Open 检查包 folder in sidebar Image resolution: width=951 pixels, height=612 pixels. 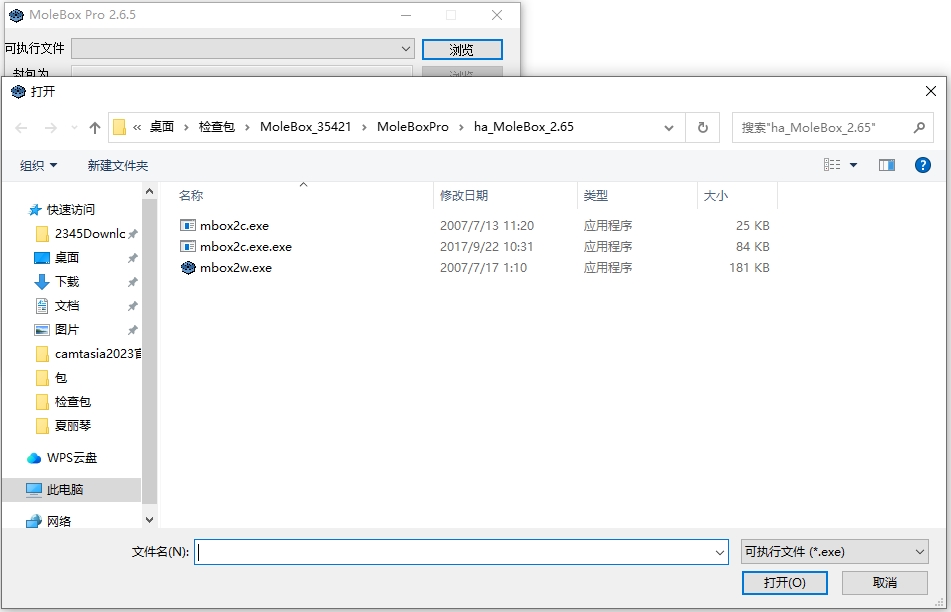pyautogui.click(x=72, y=402)
